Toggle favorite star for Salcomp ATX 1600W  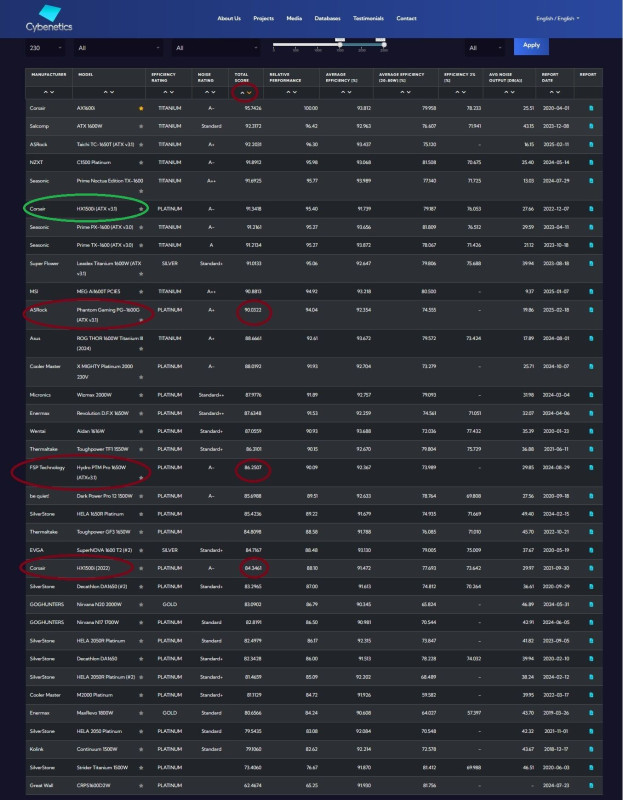tap(141, 126)
